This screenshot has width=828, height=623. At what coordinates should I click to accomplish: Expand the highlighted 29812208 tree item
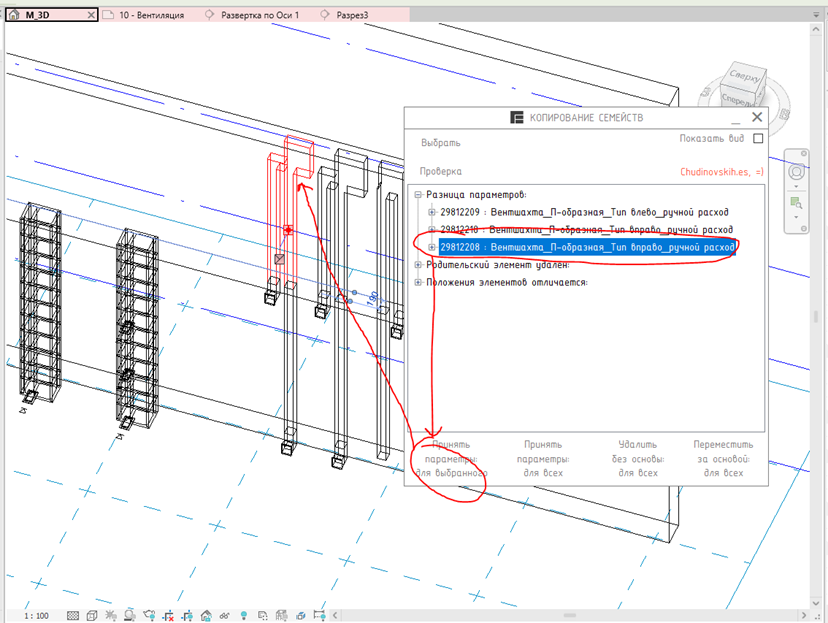(431, 247)
